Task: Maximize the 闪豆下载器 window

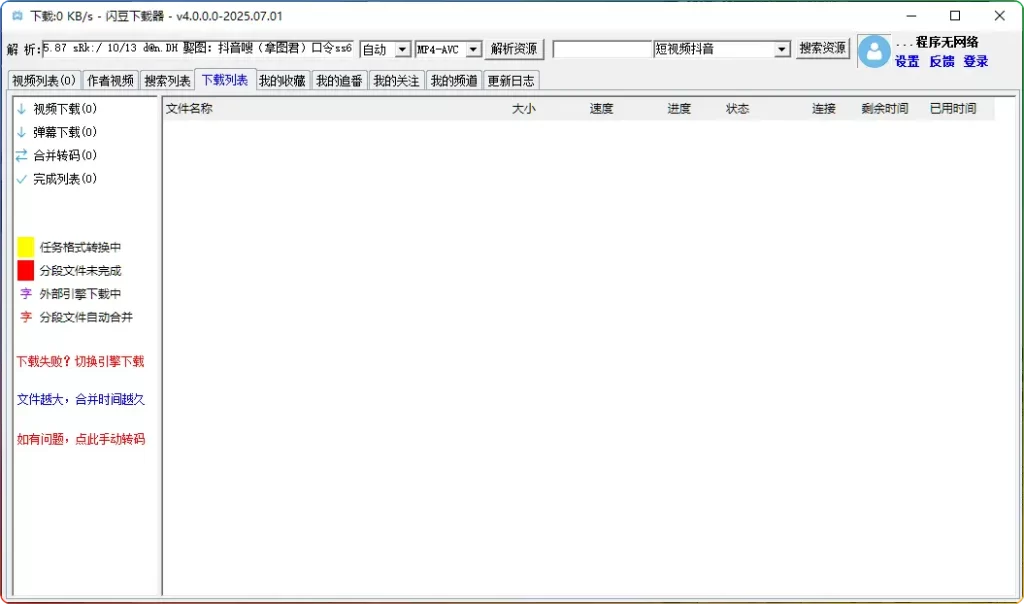Action: tap(955, 16)
